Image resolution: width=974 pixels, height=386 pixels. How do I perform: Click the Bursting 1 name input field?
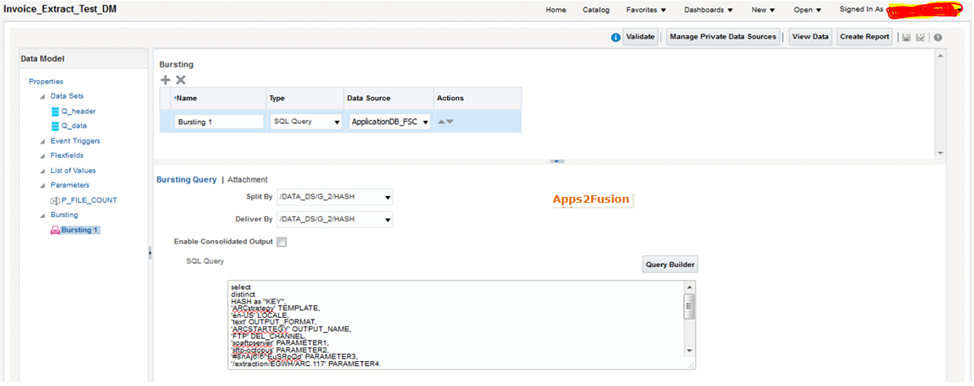(x=219, y=122)
